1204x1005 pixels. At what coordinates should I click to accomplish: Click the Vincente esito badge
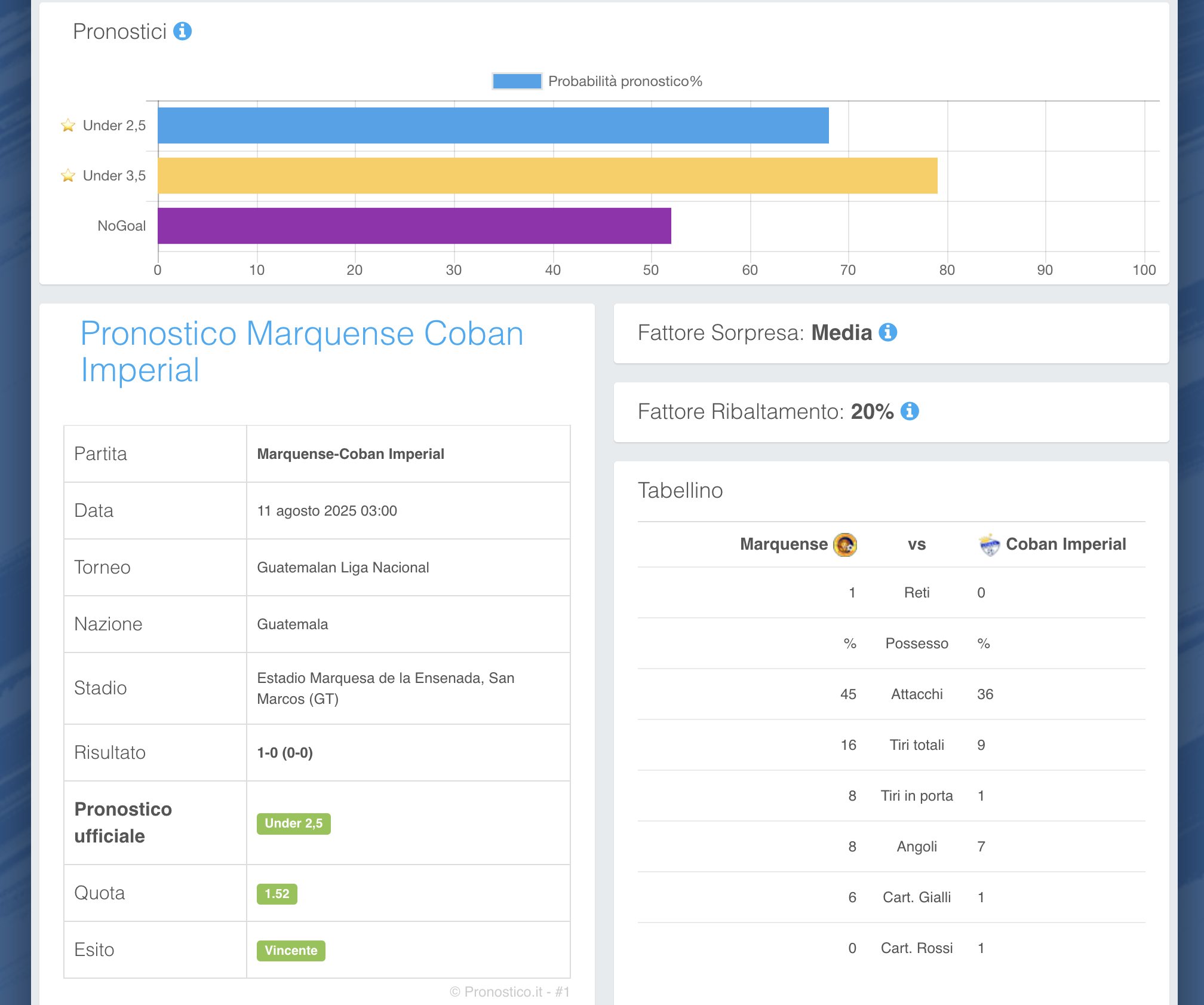(291, 951)
